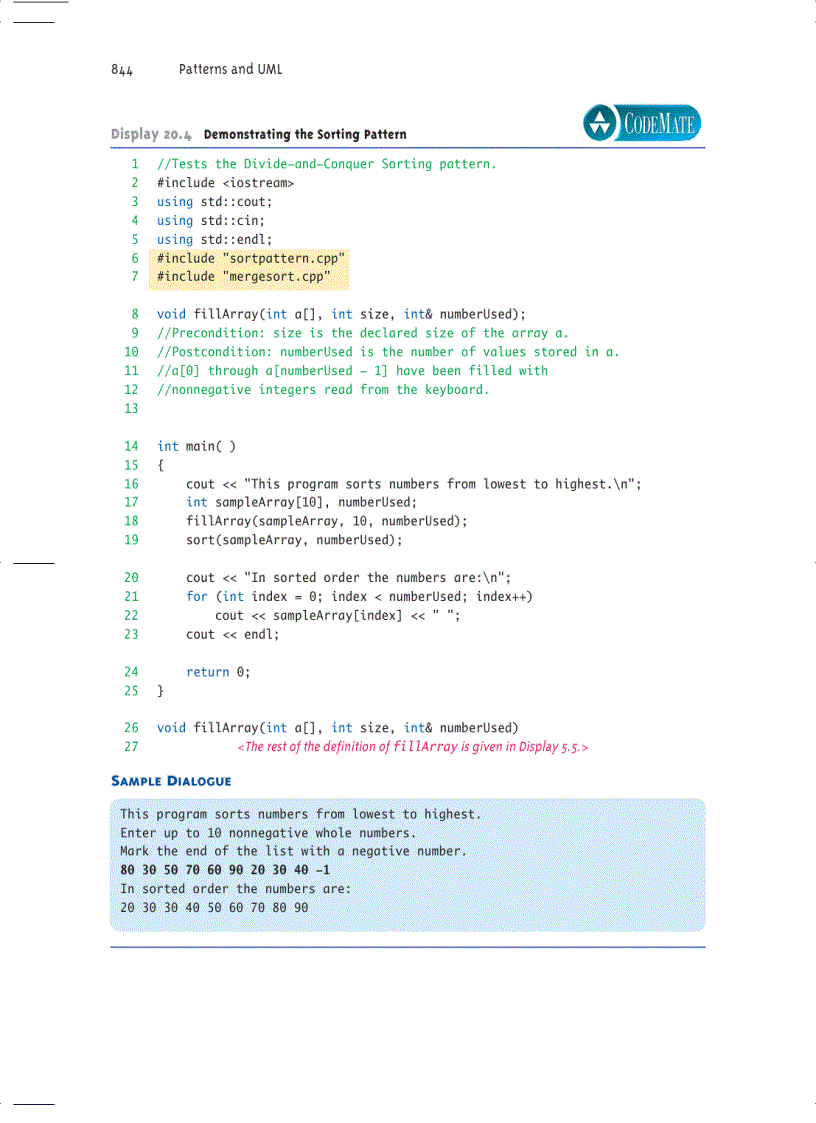Click the bold input '80 30 50 70 60 90 20 30 40 -1'

[225, 870]
